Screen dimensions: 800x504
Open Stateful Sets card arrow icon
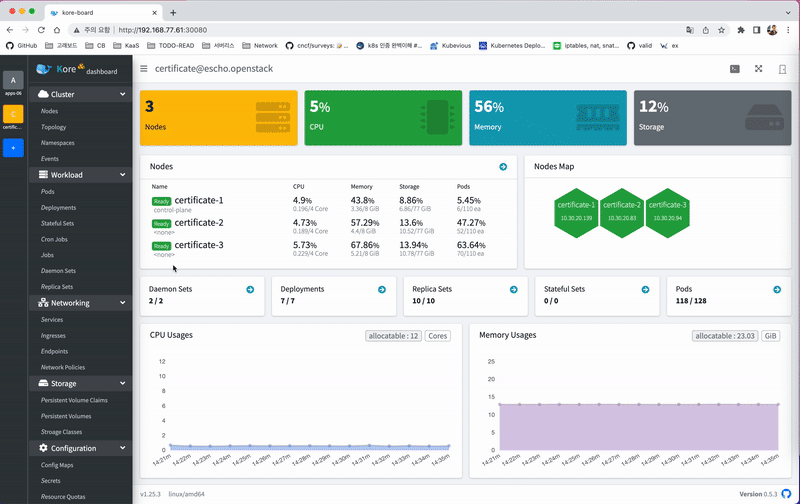pyautogui.click(x=645, y=289)
